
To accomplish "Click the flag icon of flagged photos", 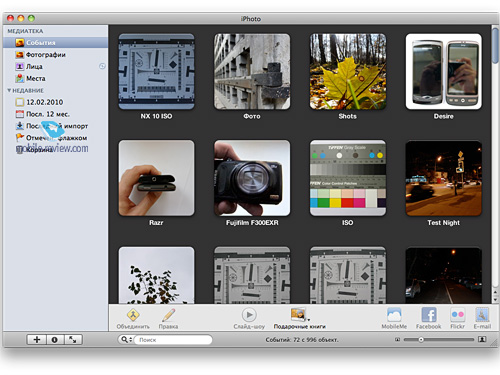I will (x=20, y=137).
